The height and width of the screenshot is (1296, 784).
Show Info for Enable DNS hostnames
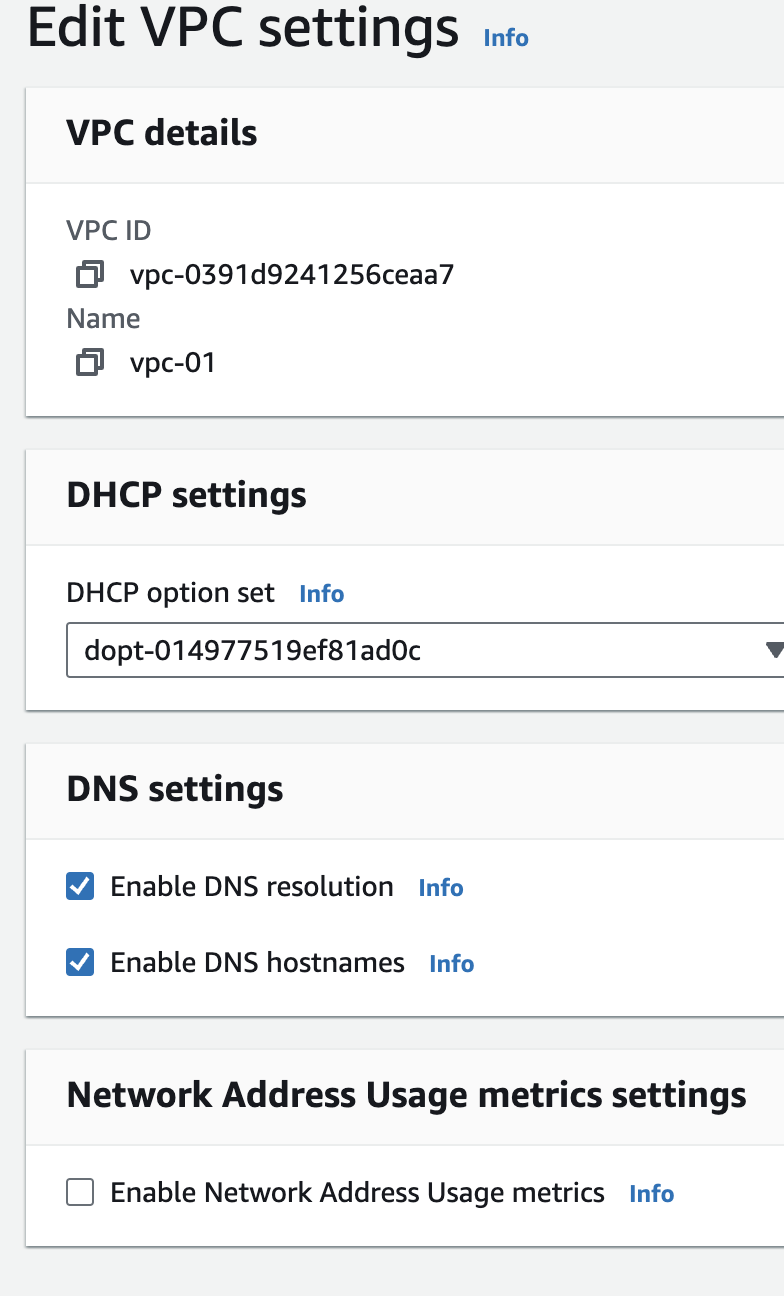[451, 964]
